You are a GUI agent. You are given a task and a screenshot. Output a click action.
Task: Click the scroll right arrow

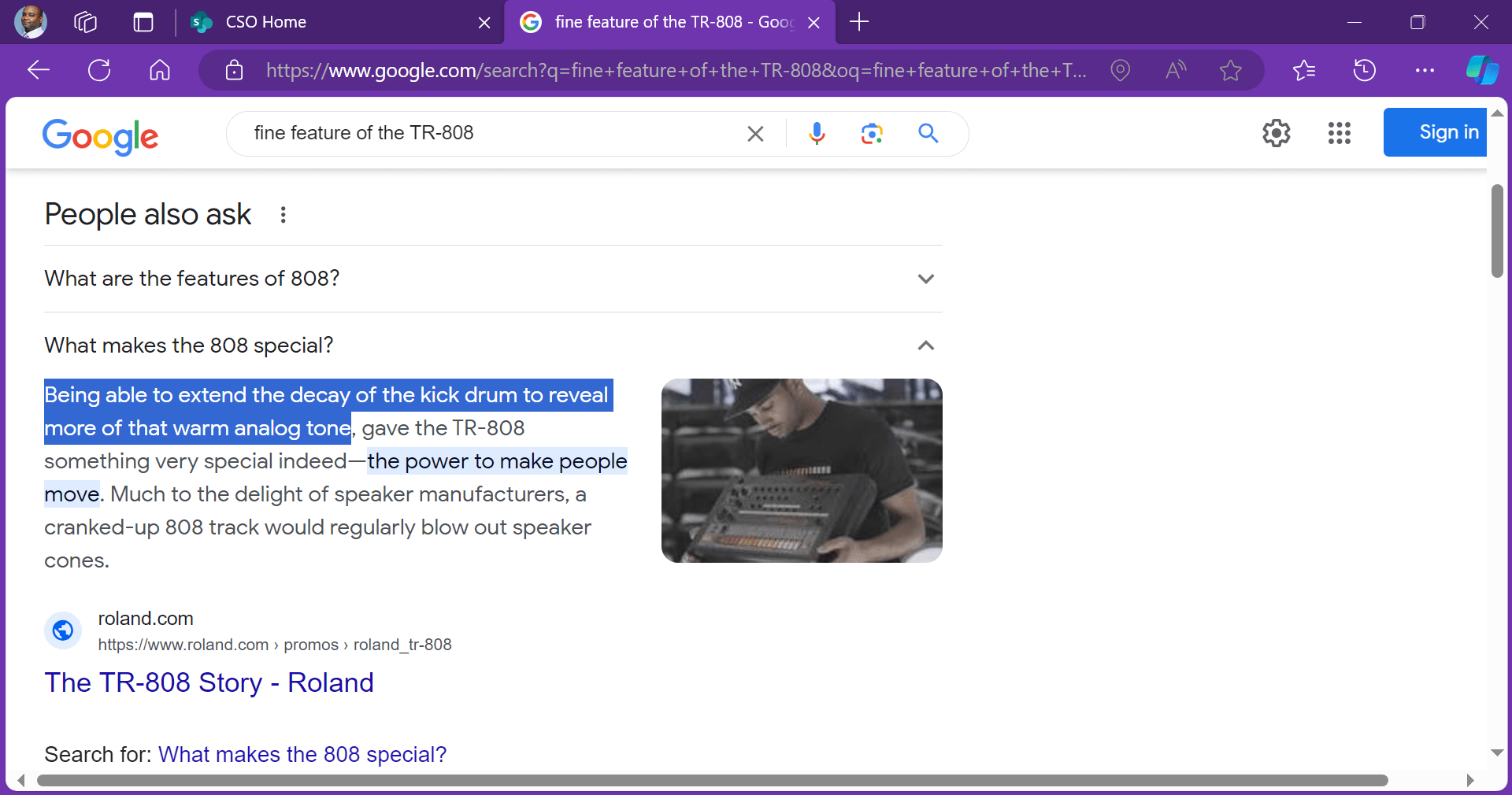tap(1469, 780)
